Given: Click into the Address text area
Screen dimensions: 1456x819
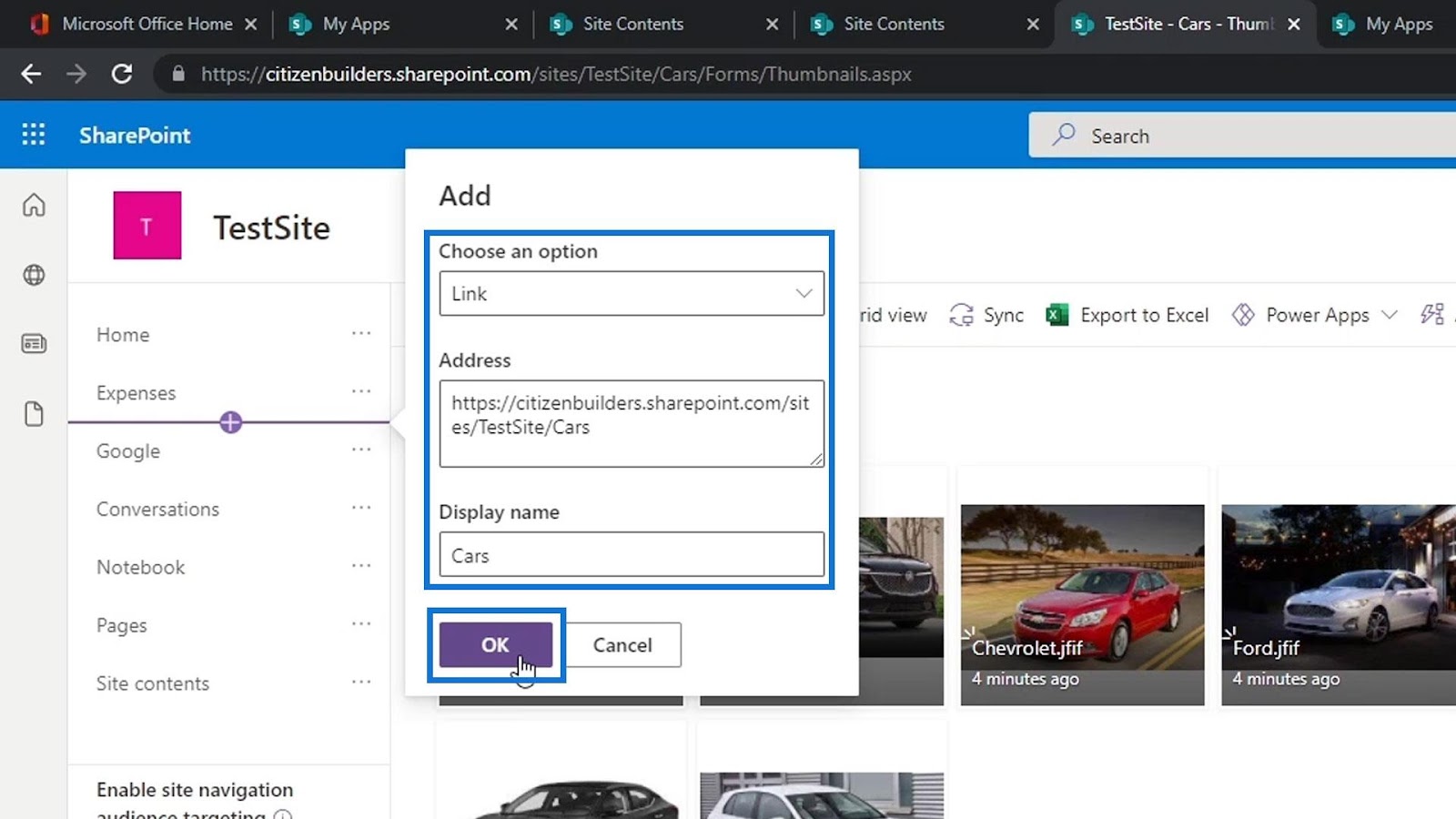Looking at the screenshot, I should coord(632,424).
